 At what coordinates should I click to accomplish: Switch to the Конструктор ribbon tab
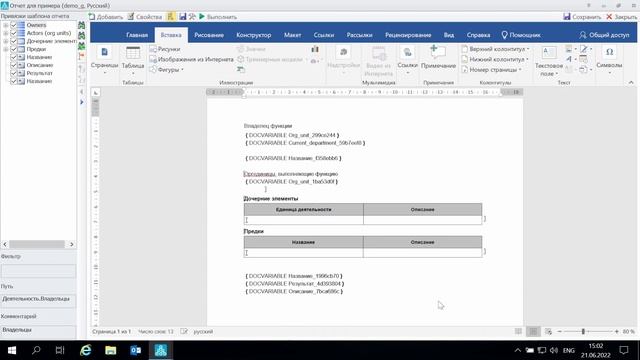point(253,35)
